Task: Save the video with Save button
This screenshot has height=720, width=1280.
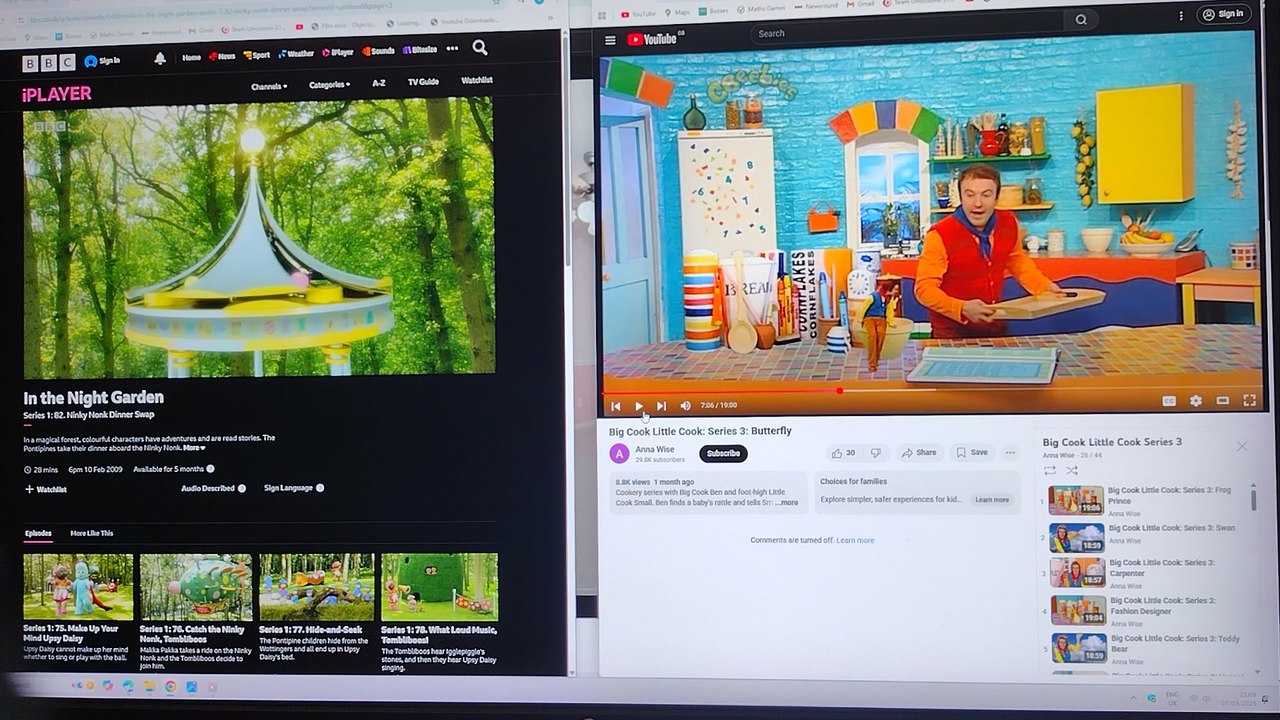Action: pos(971,453)
